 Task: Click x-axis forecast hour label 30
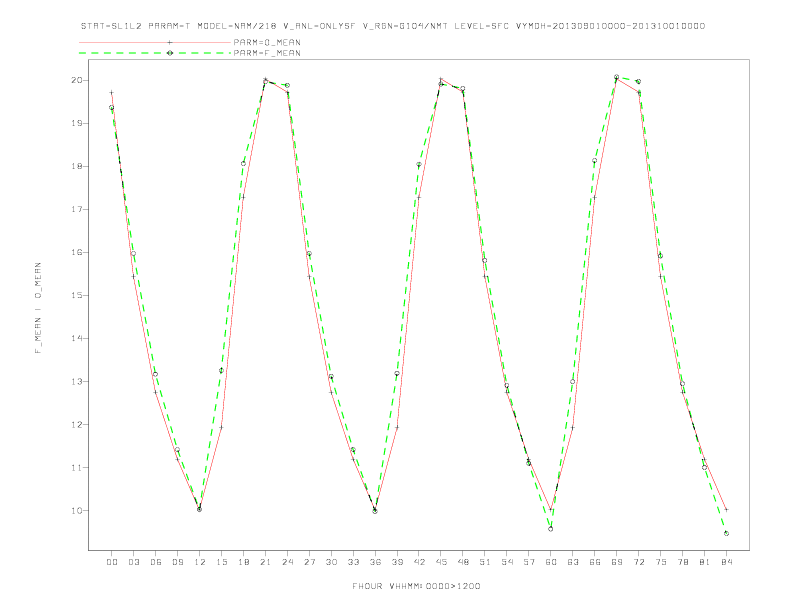(331, 562)
